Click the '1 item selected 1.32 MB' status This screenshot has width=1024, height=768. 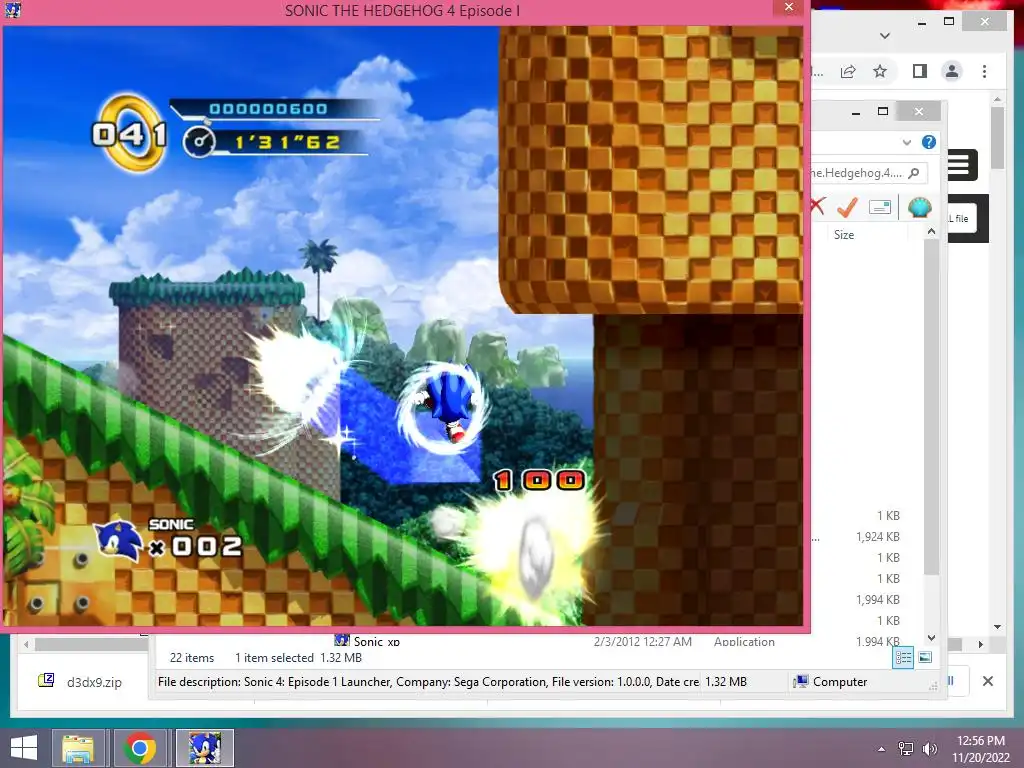298,658
